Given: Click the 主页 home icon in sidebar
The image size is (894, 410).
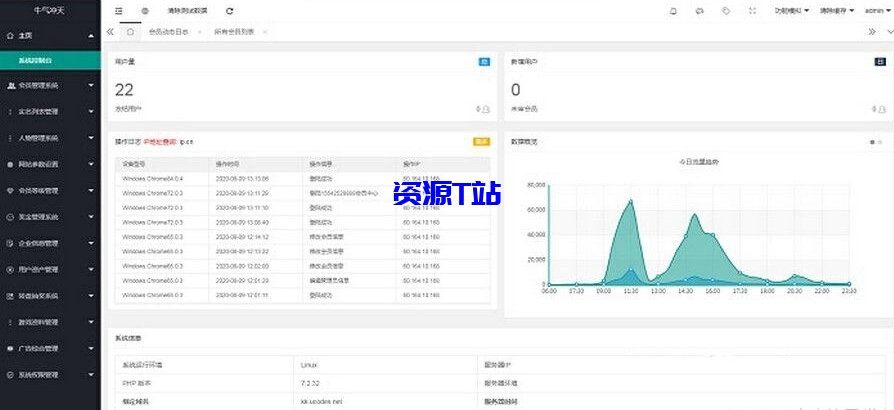Looking at the screenshot, I should pos(10,35).
